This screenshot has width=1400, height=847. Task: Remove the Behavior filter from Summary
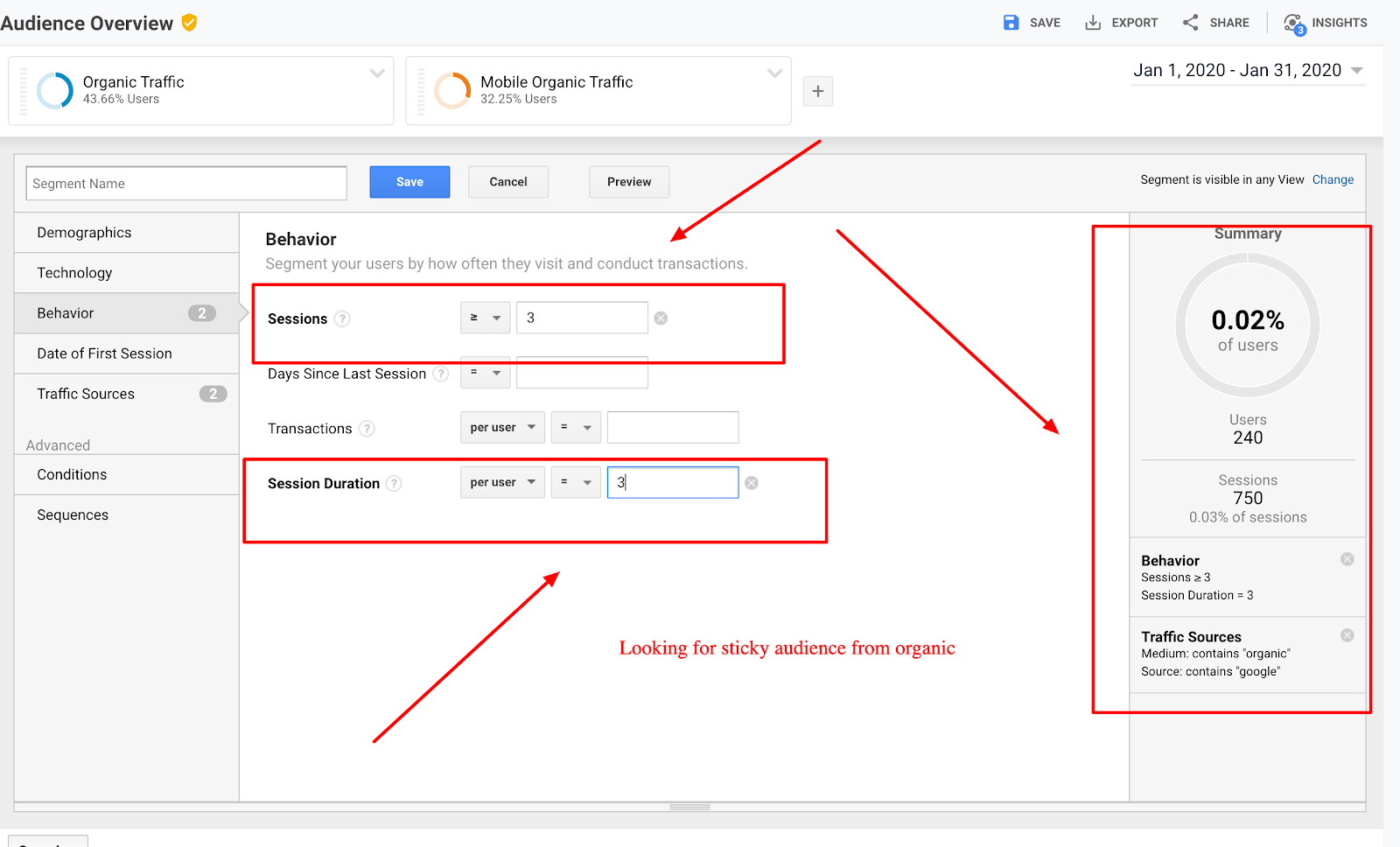click(x=1347, y=559)
